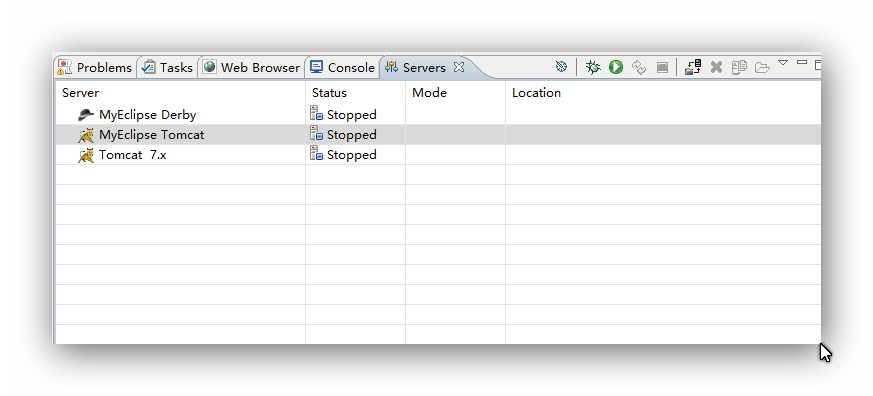Click the blue globe icon left of the debug bug
Viewport: 873px width, 396px height.
[561, 67]
